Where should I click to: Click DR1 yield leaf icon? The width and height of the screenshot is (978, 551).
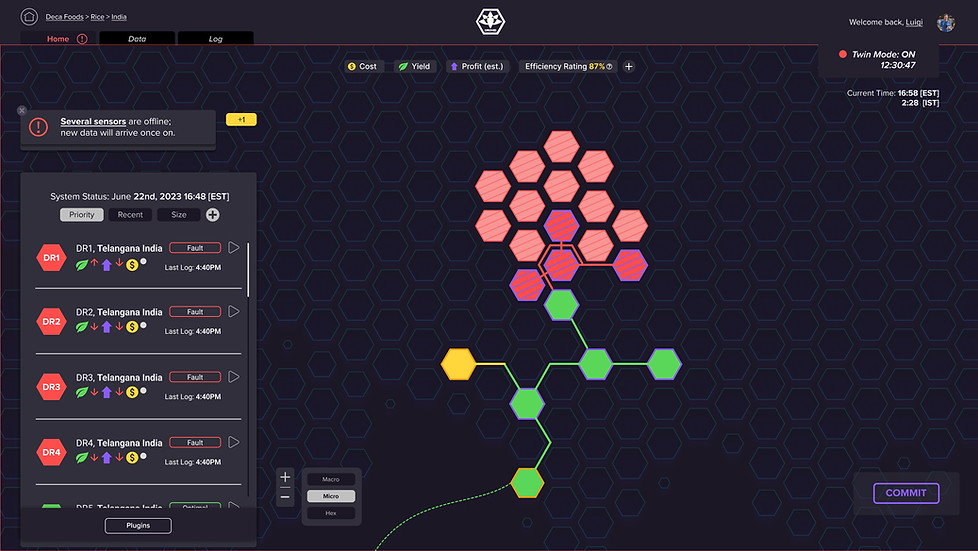82,265
